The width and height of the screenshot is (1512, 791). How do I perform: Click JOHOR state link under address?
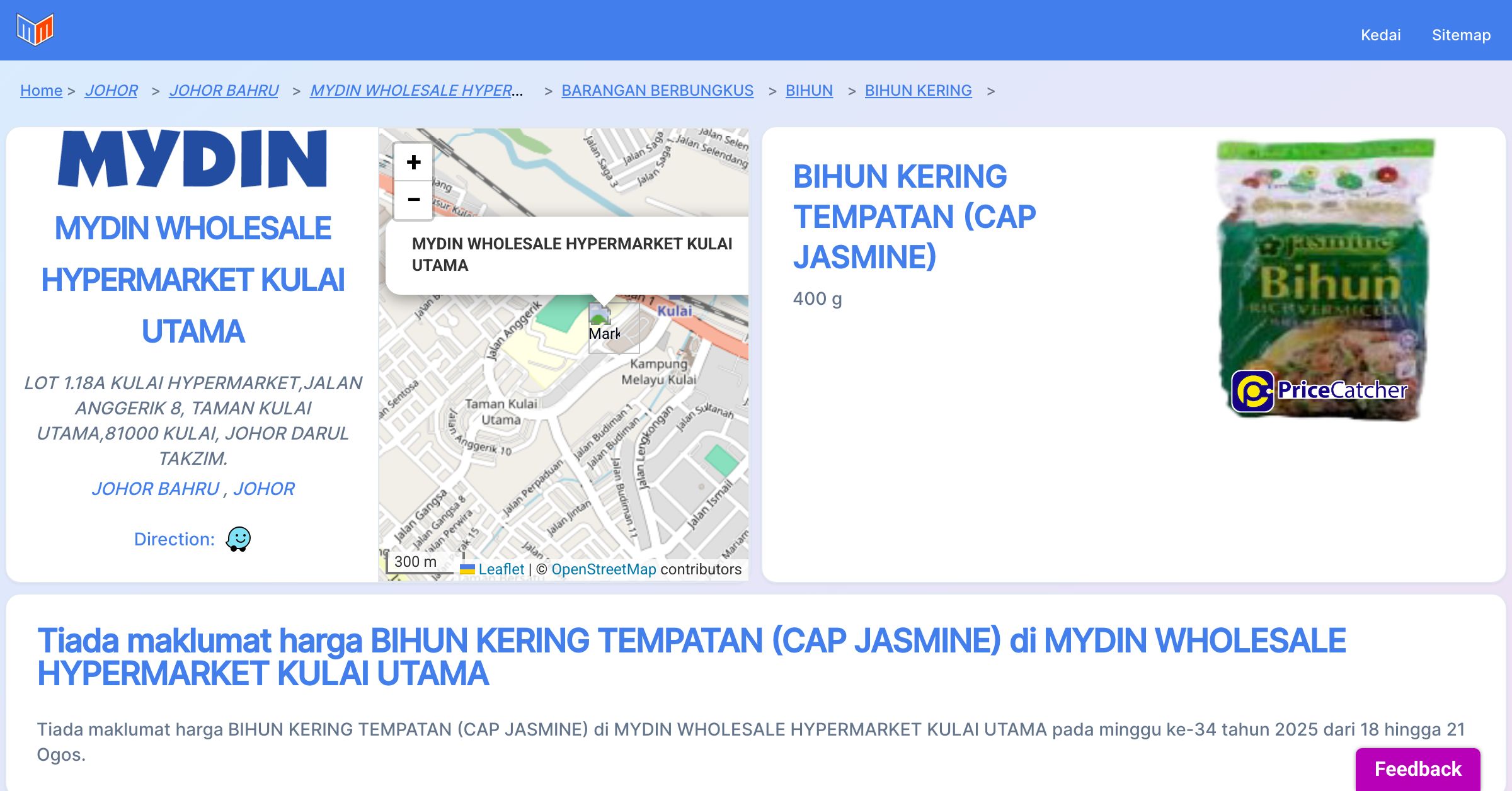pos(263,489)
